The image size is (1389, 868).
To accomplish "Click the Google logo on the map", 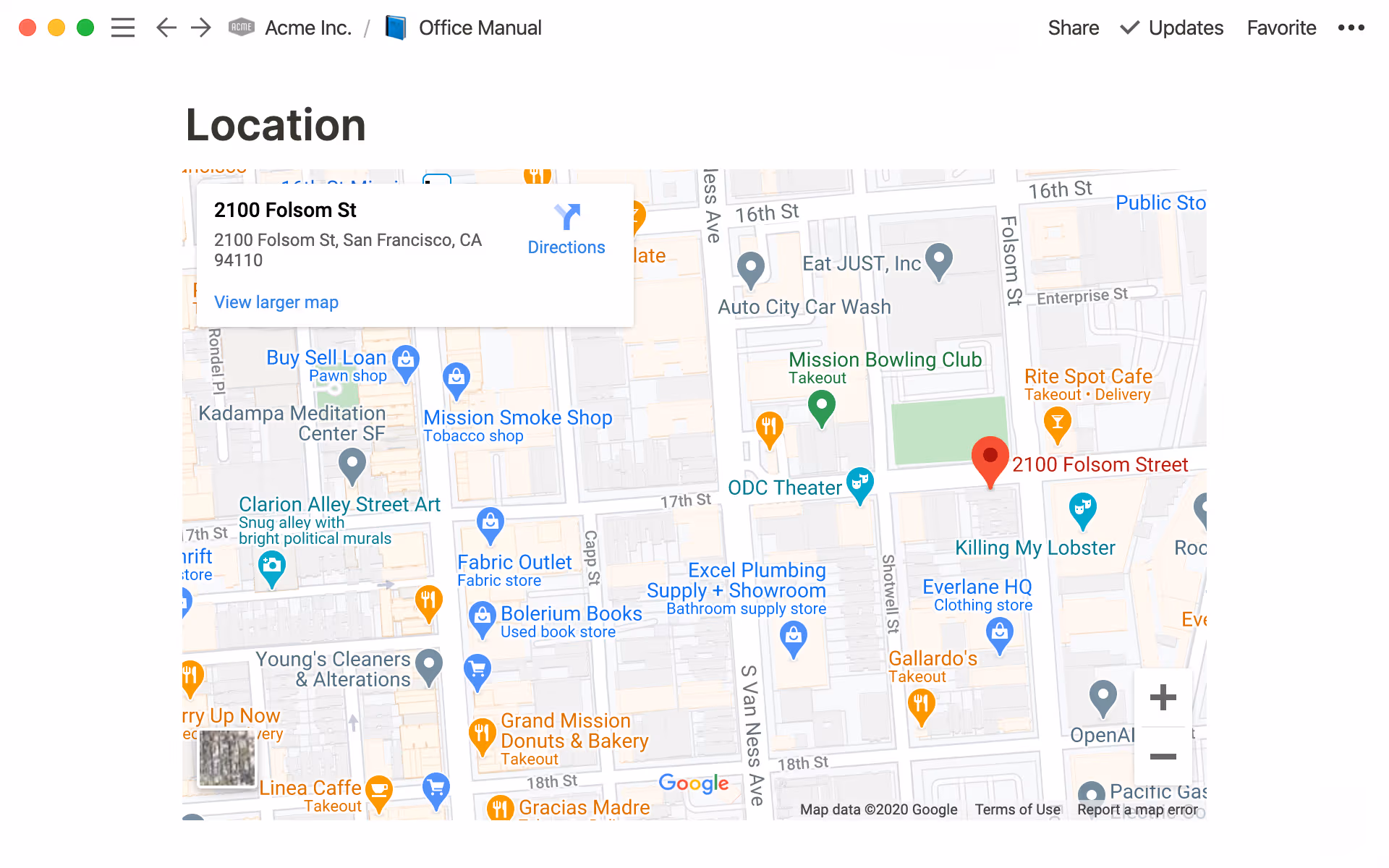I will click(x=694, y=783).
